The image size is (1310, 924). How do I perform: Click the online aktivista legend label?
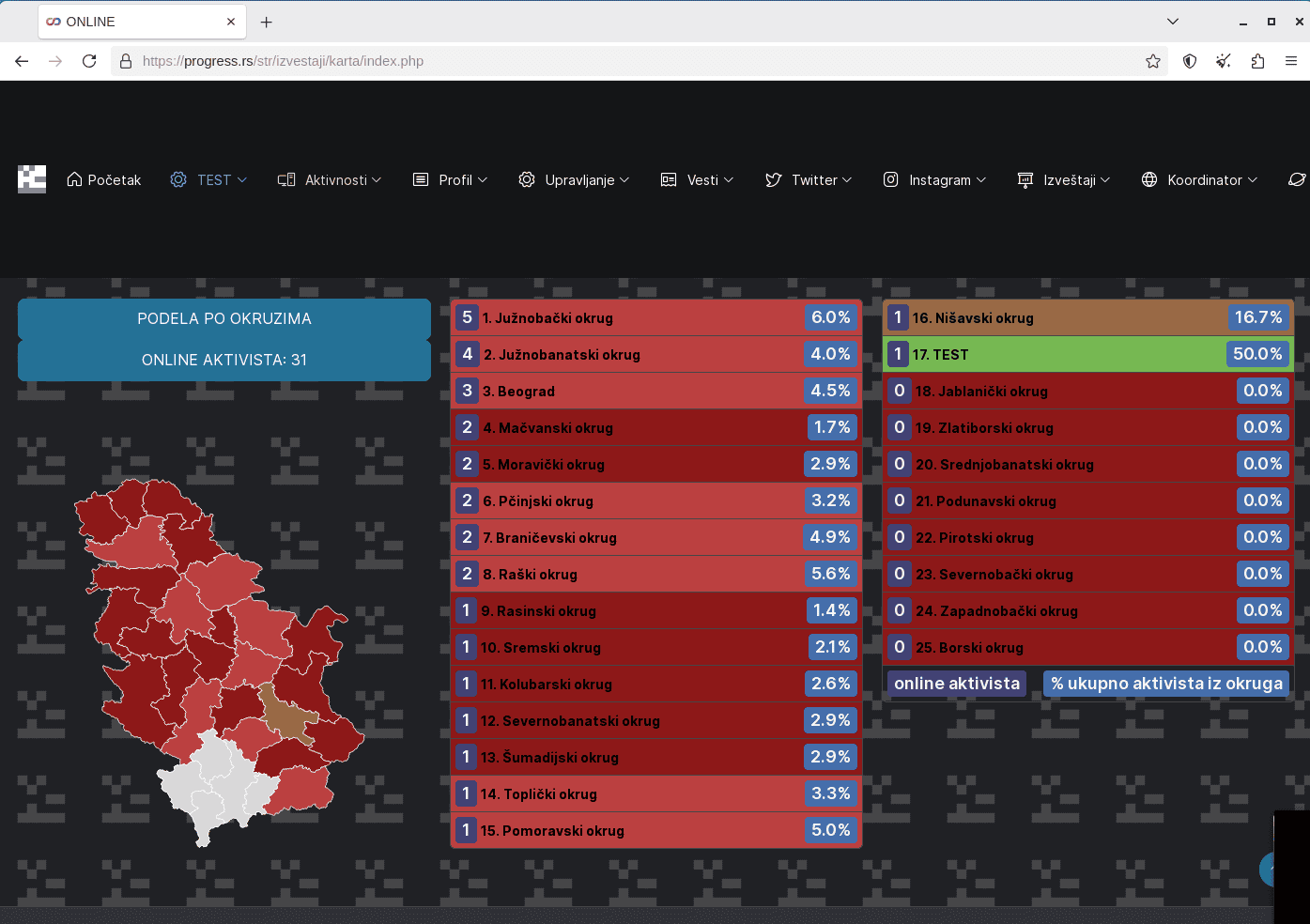click(957, 684)
